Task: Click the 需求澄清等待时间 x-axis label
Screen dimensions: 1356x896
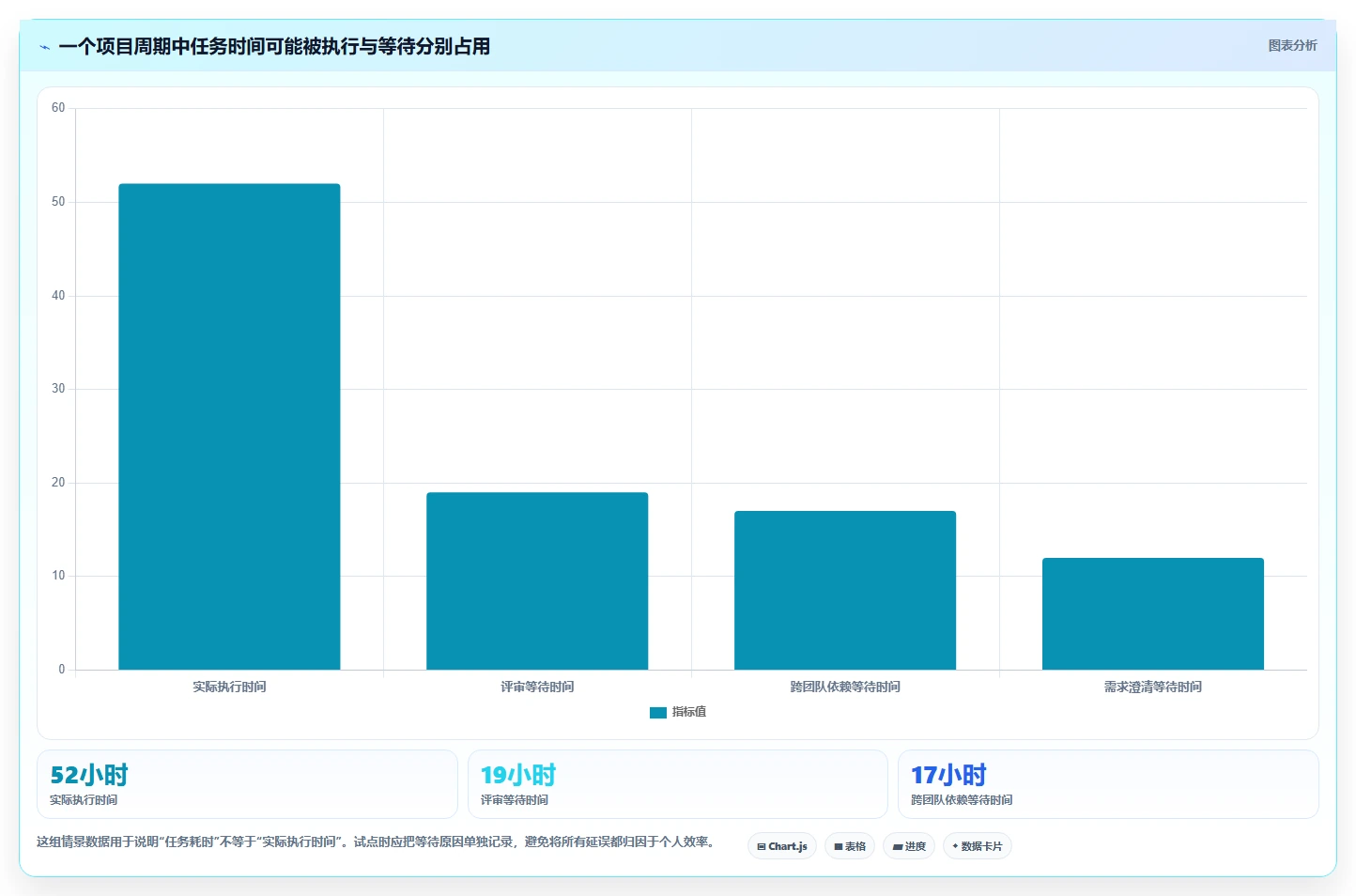Action: pos(1153,687)
